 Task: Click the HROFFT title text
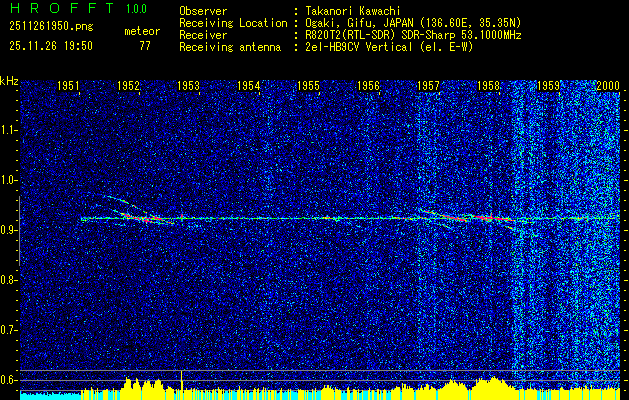point(62,8)
